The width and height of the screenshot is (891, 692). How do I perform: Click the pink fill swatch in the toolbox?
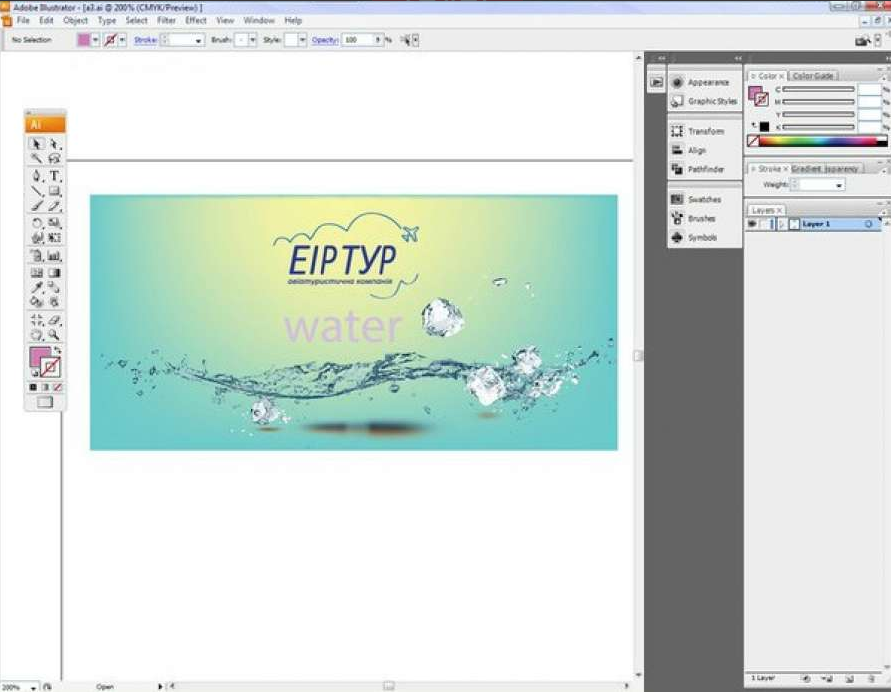39,357
